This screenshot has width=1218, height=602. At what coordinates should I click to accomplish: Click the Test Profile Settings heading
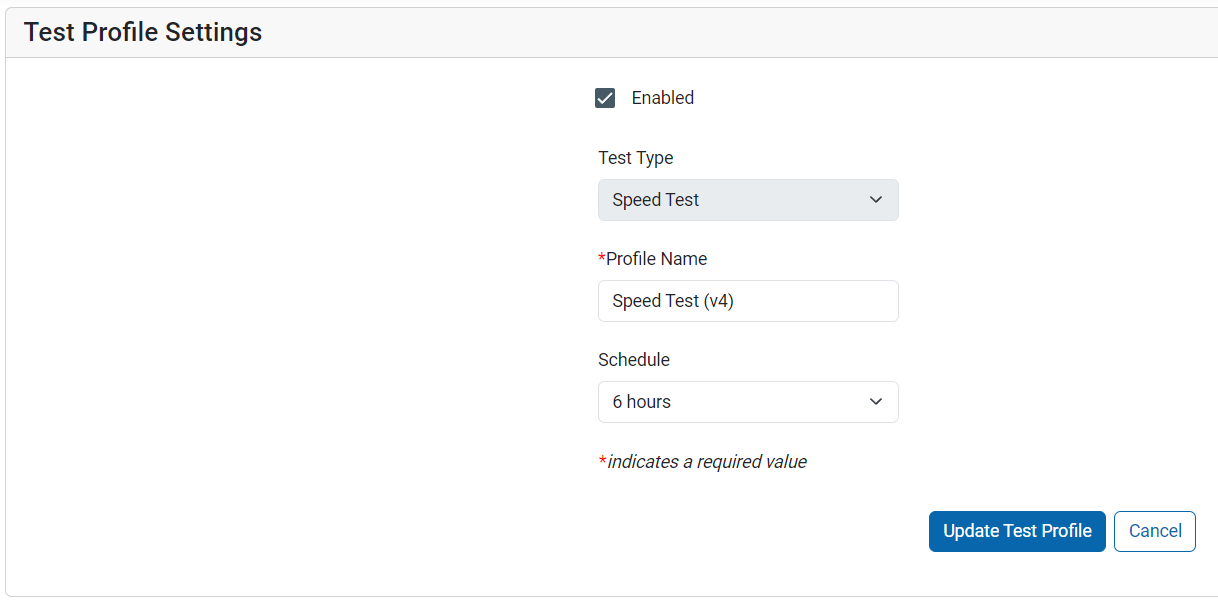coord(143,32)
